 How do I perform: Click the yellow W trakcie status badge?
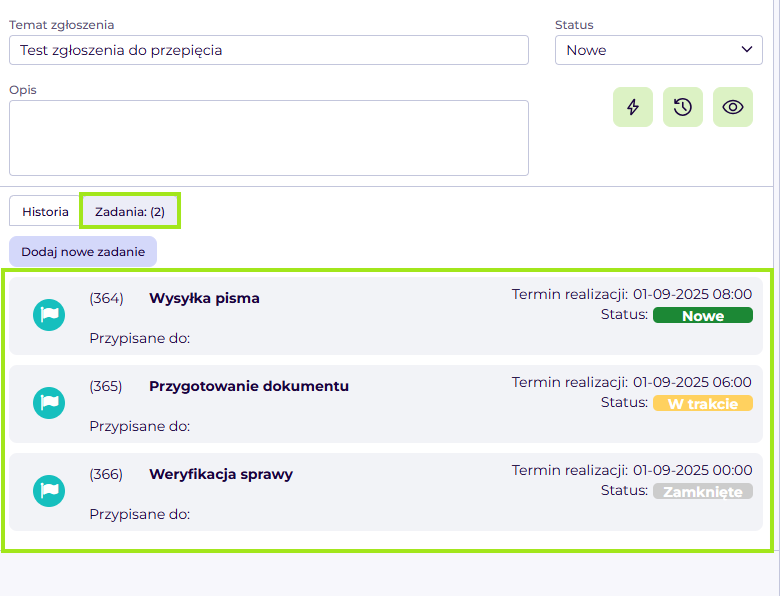[702, 403]
